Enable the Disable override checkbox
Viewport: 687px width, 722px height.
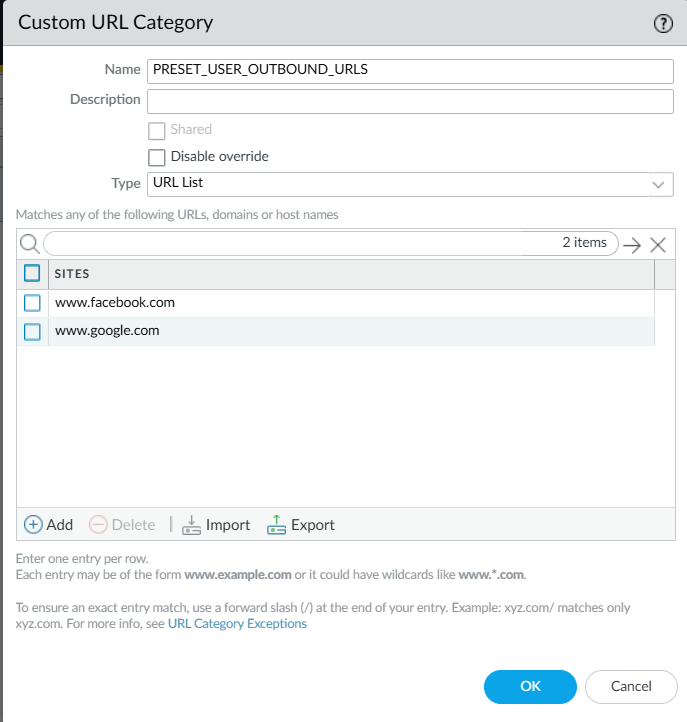coord(156,157)
